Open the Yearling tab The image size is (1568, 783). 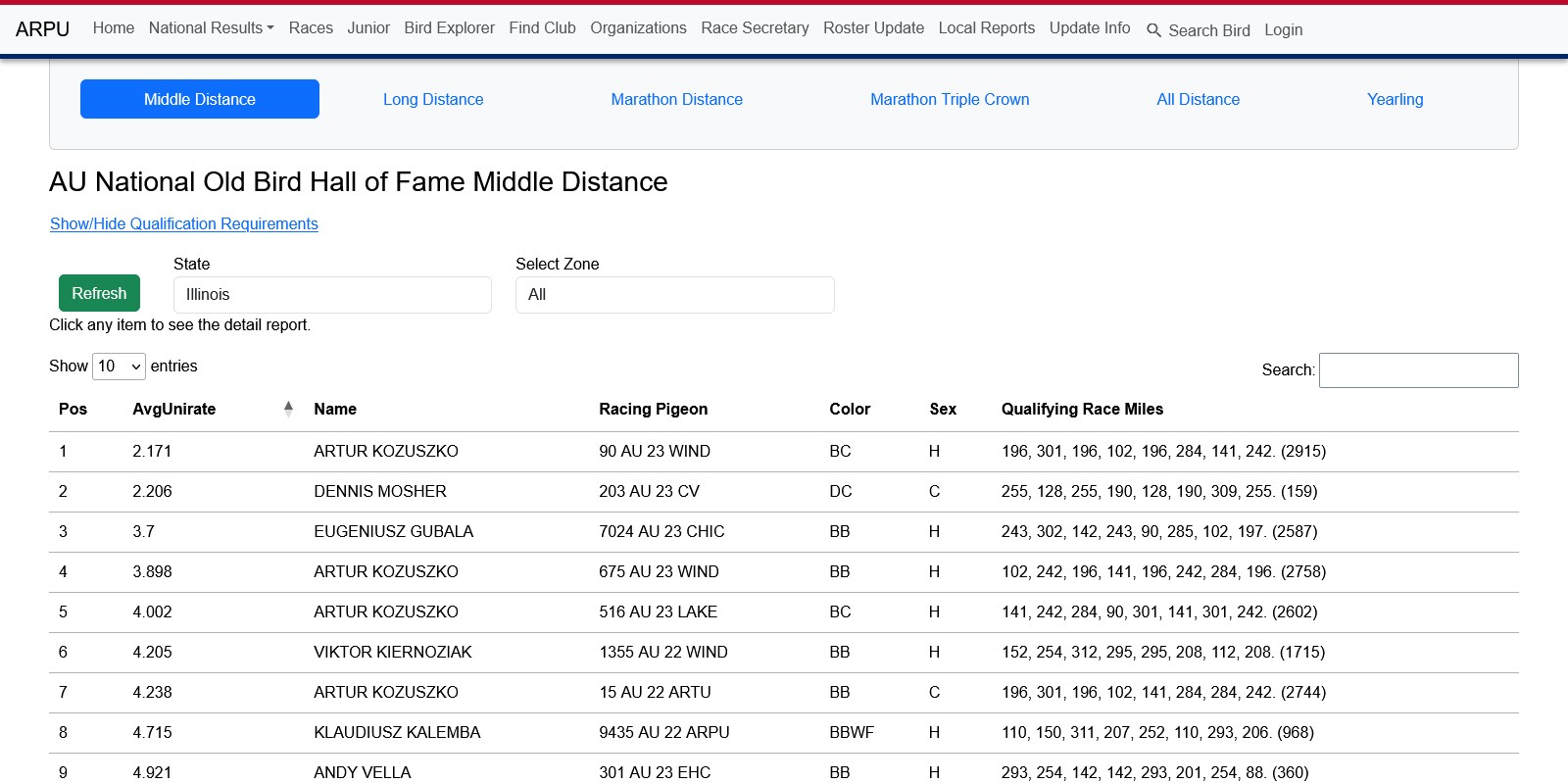click(1395, 100)
